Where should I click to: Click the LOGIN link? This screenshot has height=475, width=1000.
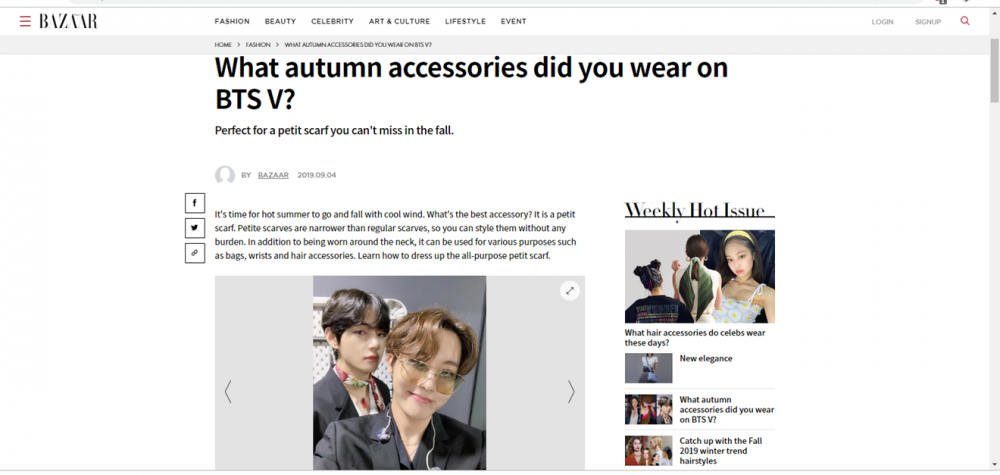tap(883, 22)
